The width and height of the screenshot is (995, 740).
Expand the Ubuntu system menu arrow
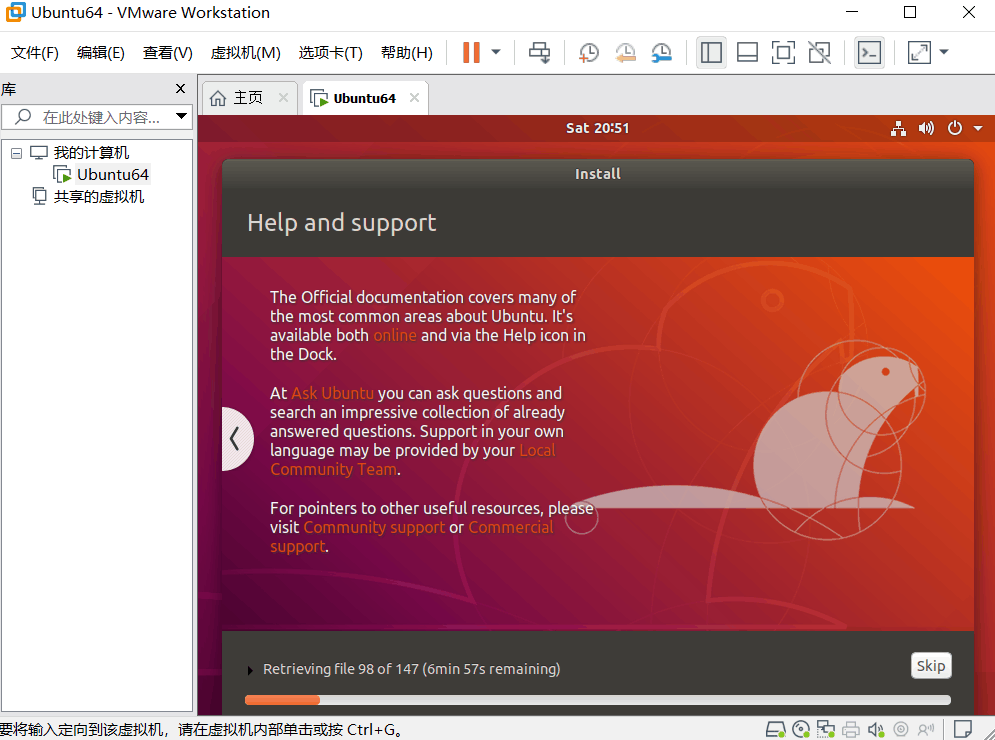[x=978, y=128]
